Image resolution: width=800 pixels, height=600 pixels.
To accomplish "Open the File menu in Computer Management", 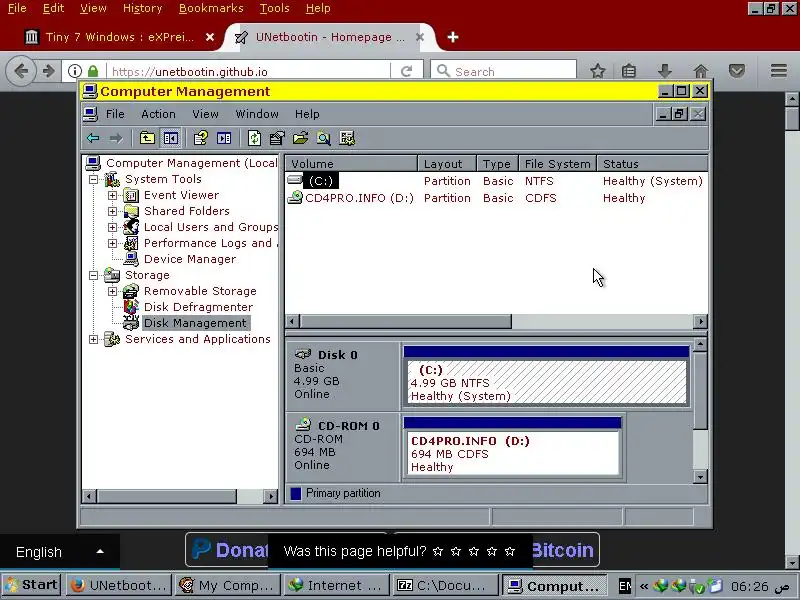I will tap(115, 114).
